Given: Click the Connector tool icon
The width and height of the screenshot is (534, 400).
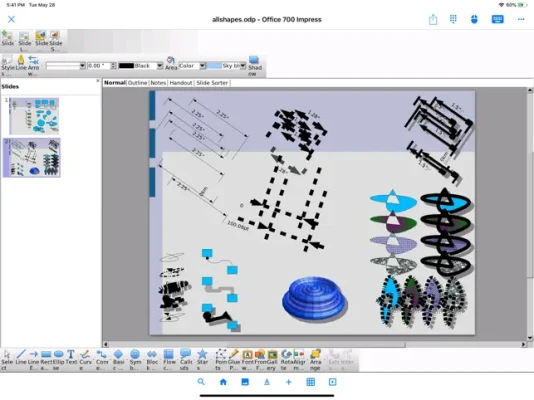Looking at the screenshot, I should click(x=101, y=359).
